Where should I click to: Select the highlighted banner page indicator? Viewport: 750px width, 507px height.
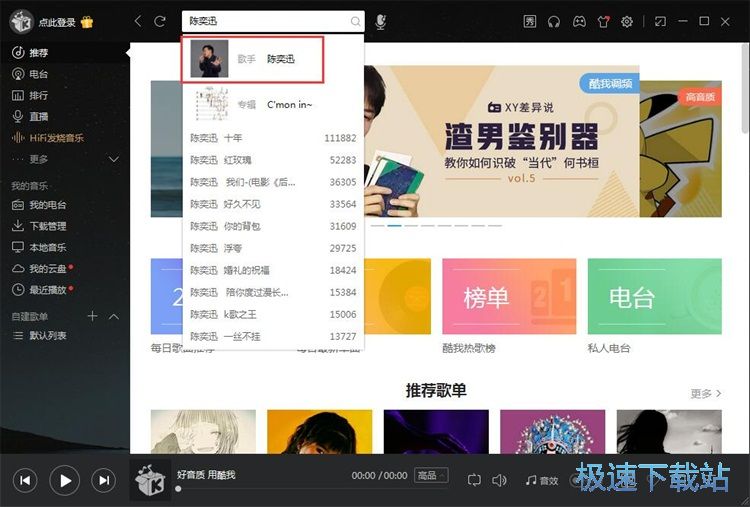tap(394, 225)
